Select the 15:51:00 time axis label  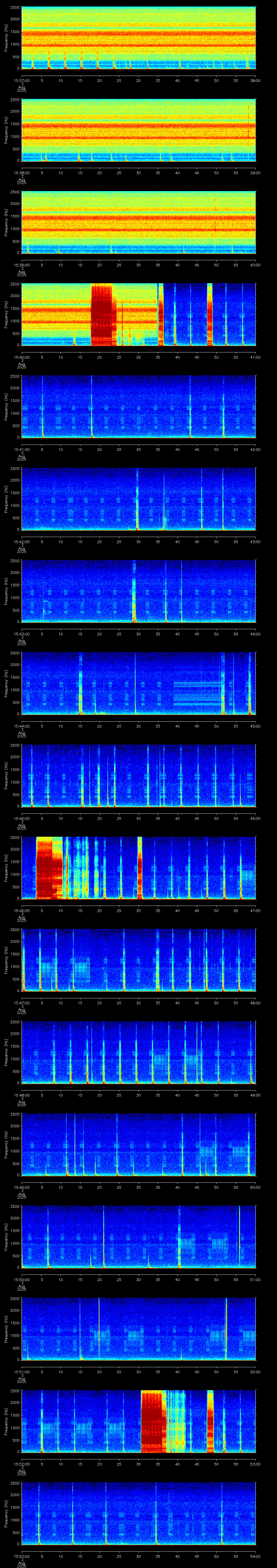[21, 1371]
